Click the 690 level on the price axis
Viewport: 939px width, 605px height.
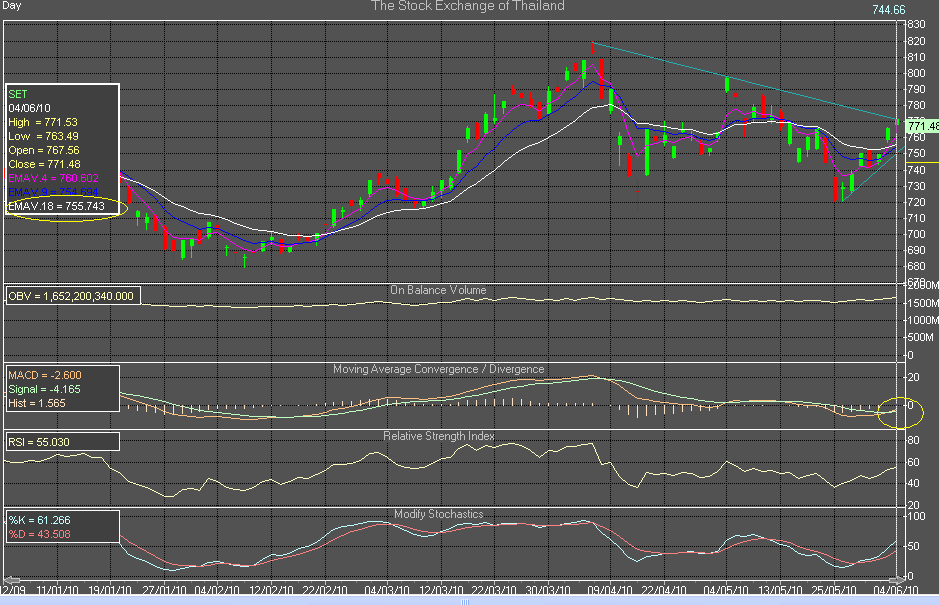tap(916, 250)
